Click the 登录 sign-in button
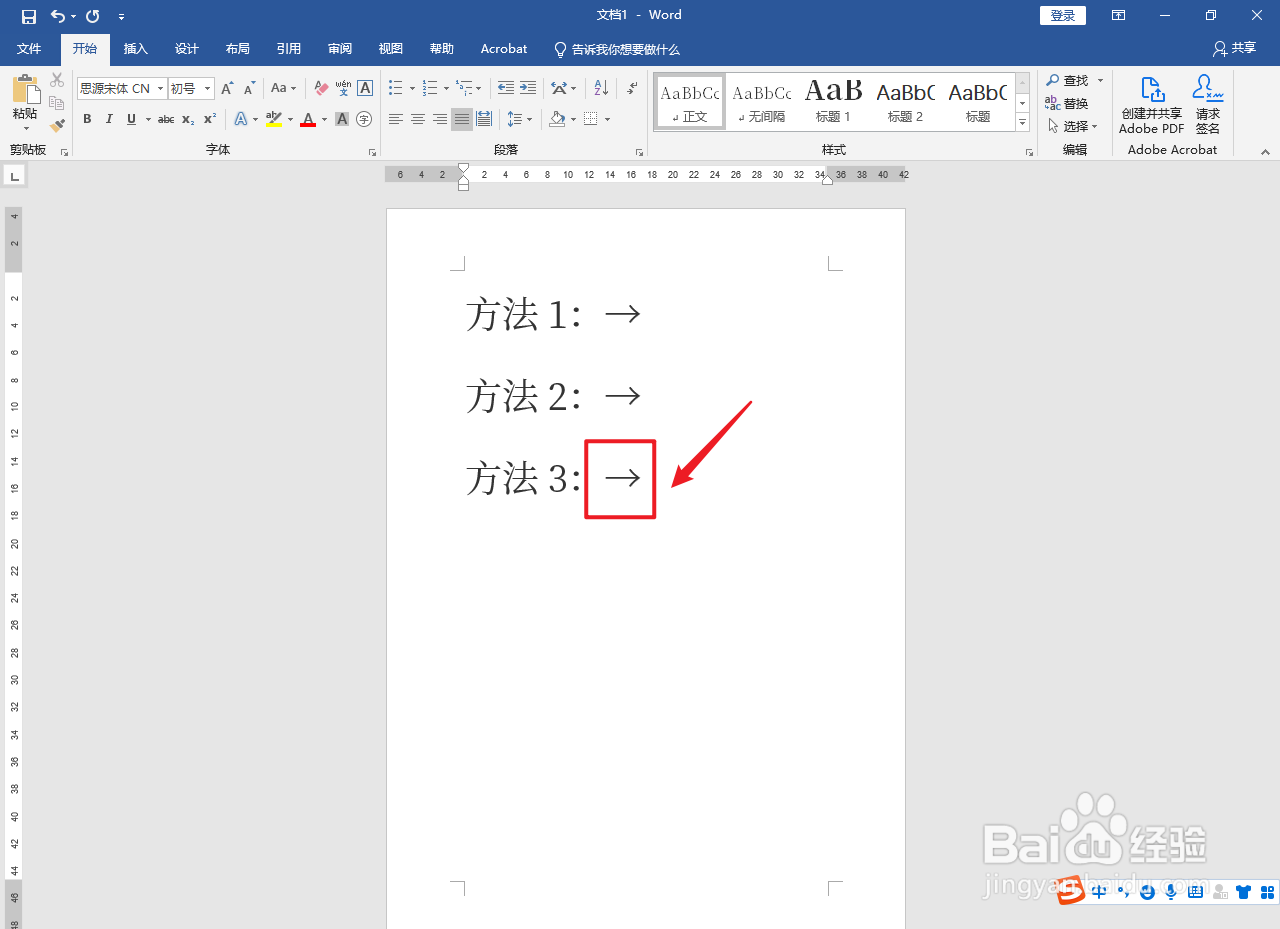Image resolution: width=1280 pixels, height=929 pixels. (x=1062, y=15)
